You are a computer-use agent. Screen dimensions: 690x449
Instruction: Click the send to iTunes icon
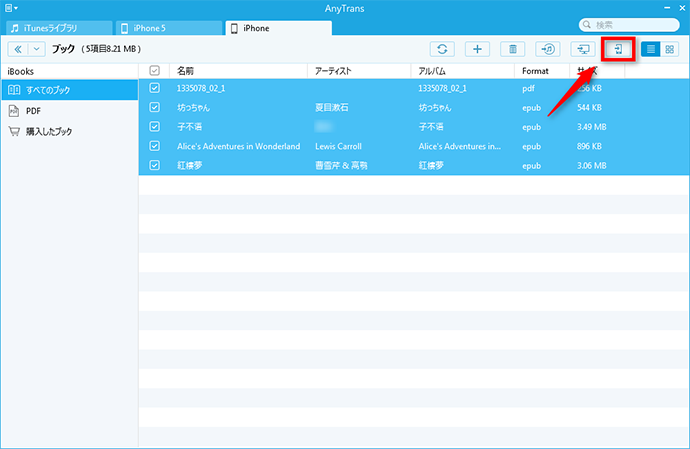pos(548,49)
